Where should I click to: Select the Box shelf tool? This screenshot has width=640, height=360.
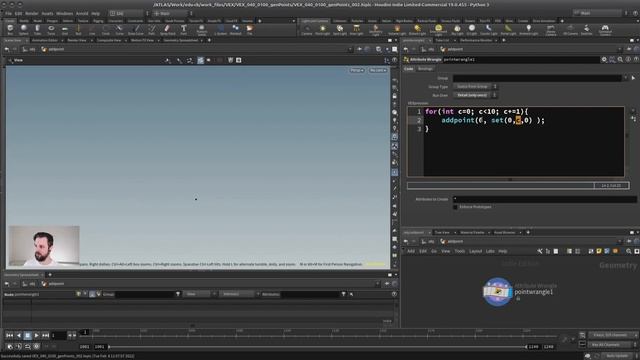(10, 29)
